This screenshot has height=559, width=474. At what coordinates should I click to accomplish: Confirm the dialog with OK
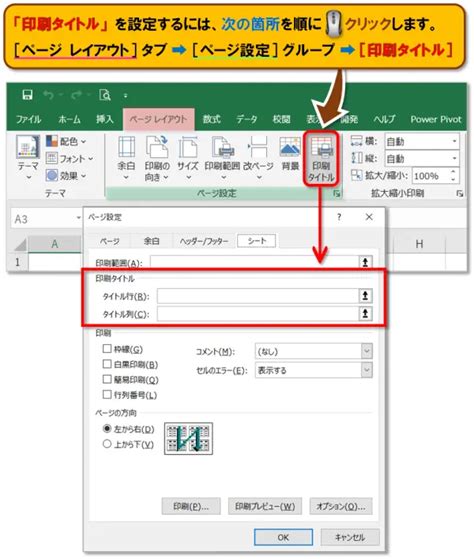point(283,537)
